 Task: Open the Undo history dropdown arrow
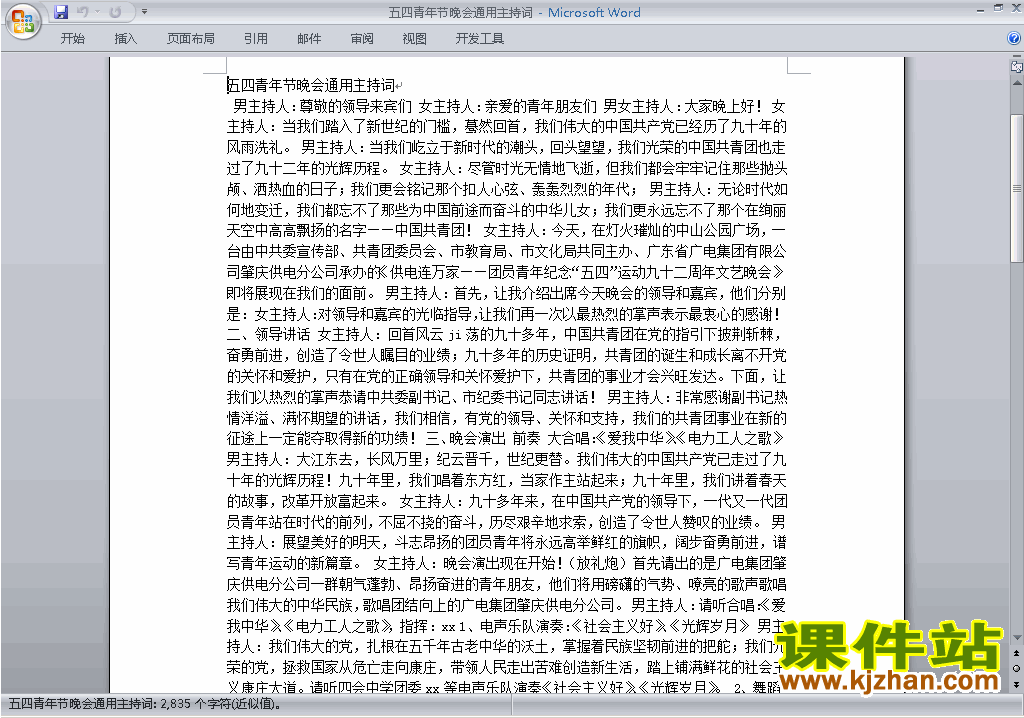pos(97,12)
